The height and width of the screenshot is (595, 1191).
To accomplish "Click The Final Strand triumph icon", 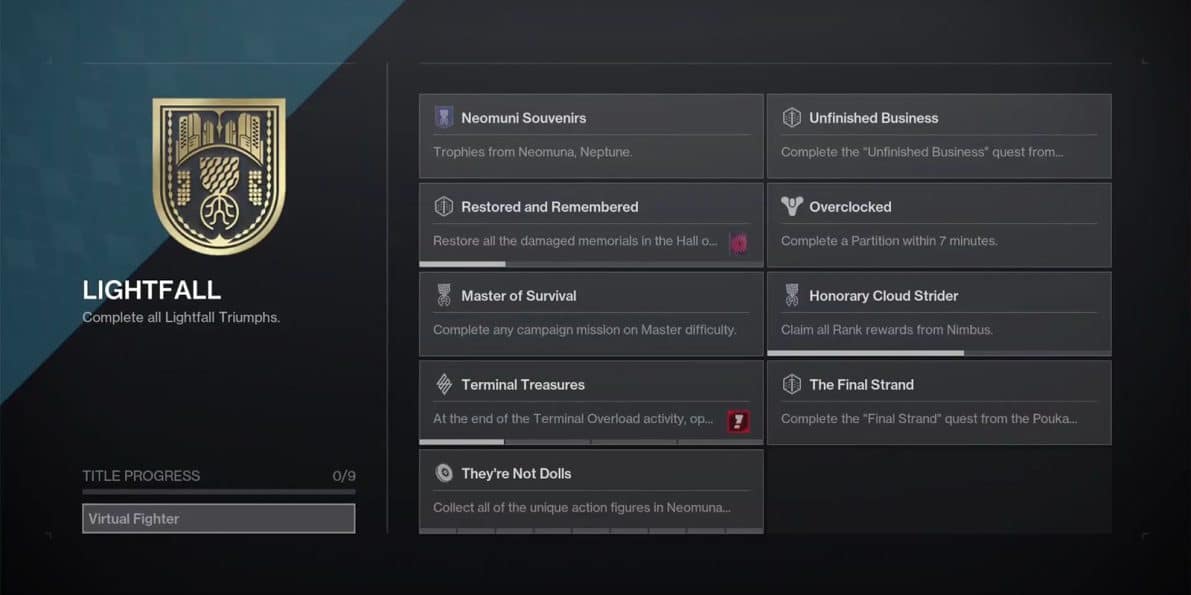I will (x=791, y=385).
